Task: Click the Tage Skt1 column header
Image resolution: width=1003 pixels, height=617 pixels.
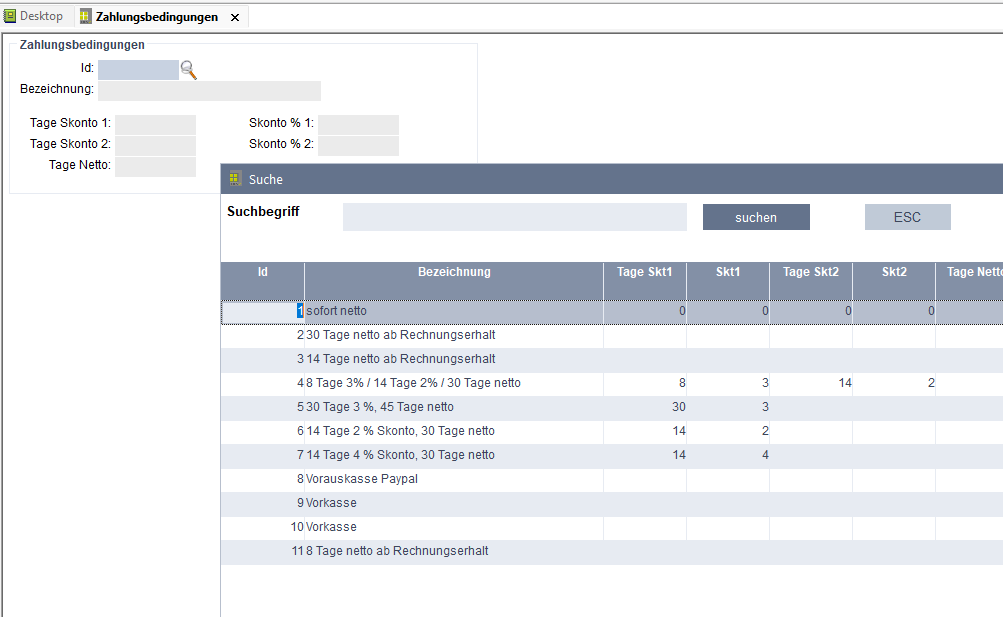Action: coord(645,272)
